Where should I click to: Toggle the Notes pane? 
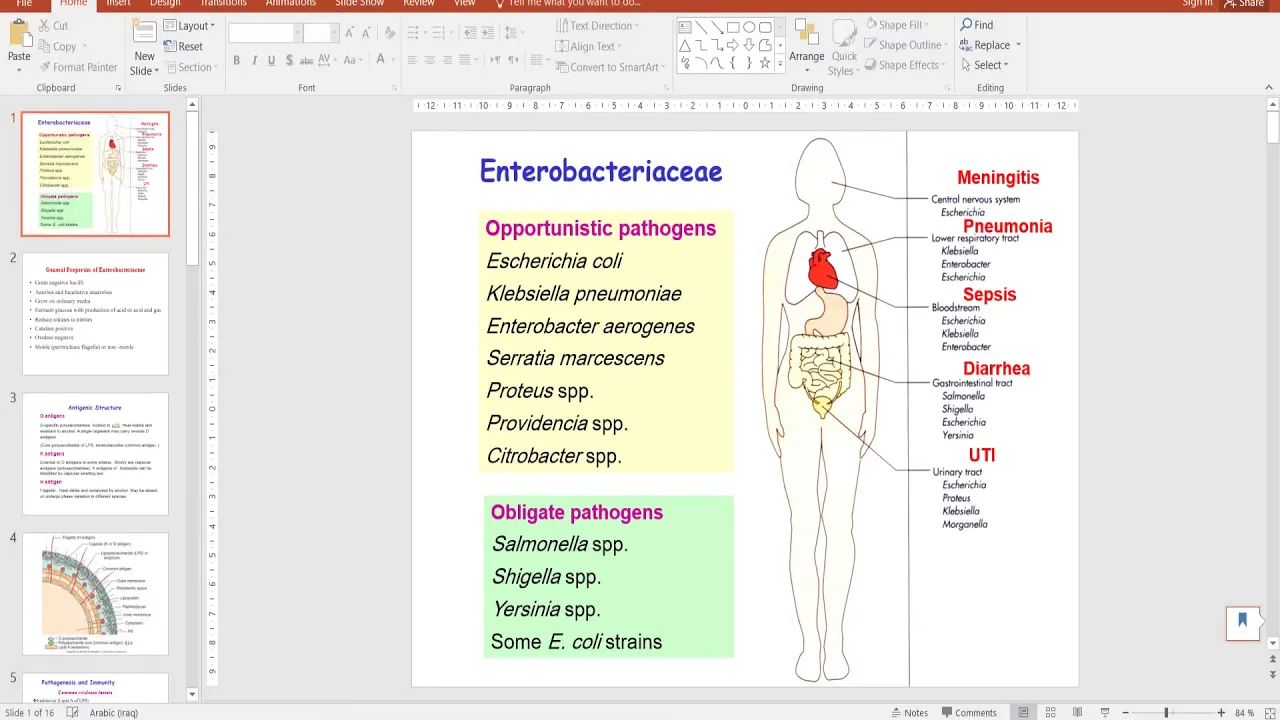(x=909, y=712)
